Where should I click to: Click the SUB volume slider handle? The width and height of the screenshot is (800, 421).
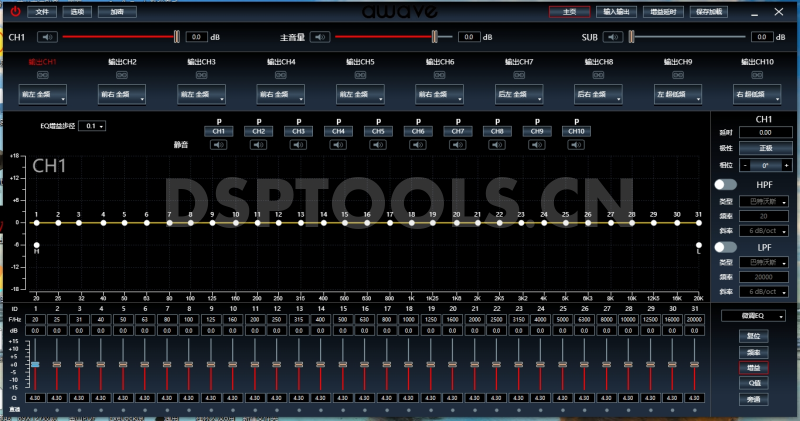click(631, 37)
